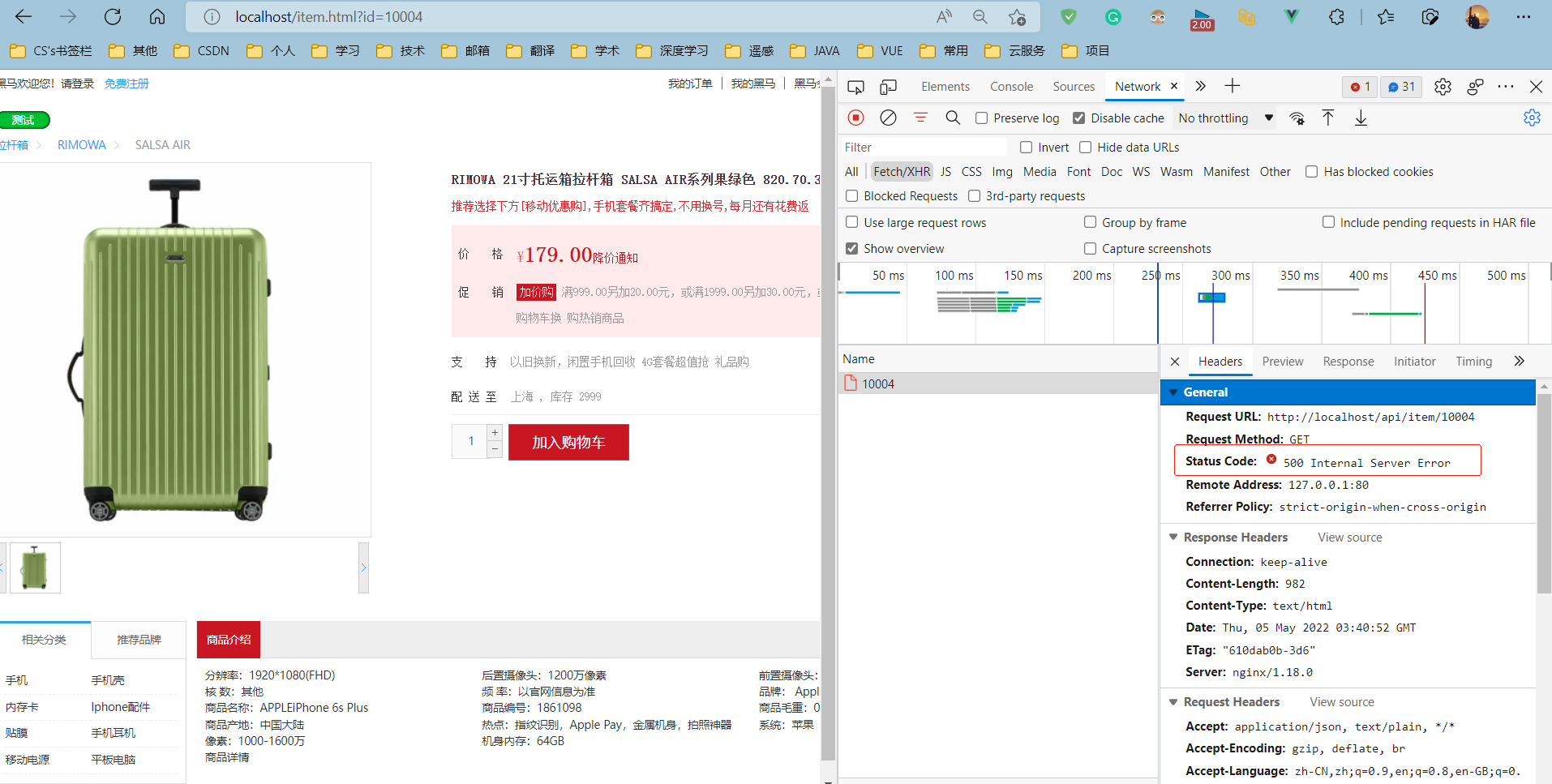This screenshot has height=784, width=1552.
Task: Open the Sources tab
Action: pyautogui.click(x=1074, y=87)
